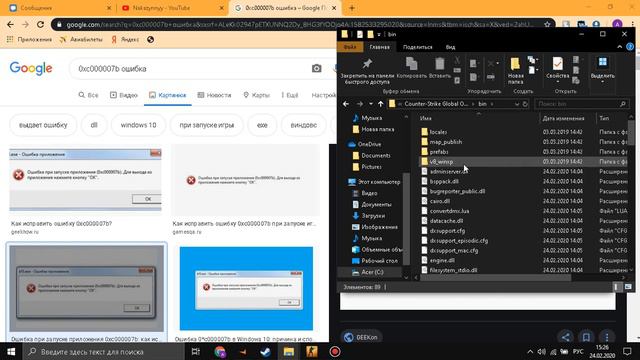640x360 pixels.
Task: Open Task View on the taskbar
Action: [196, 351]
